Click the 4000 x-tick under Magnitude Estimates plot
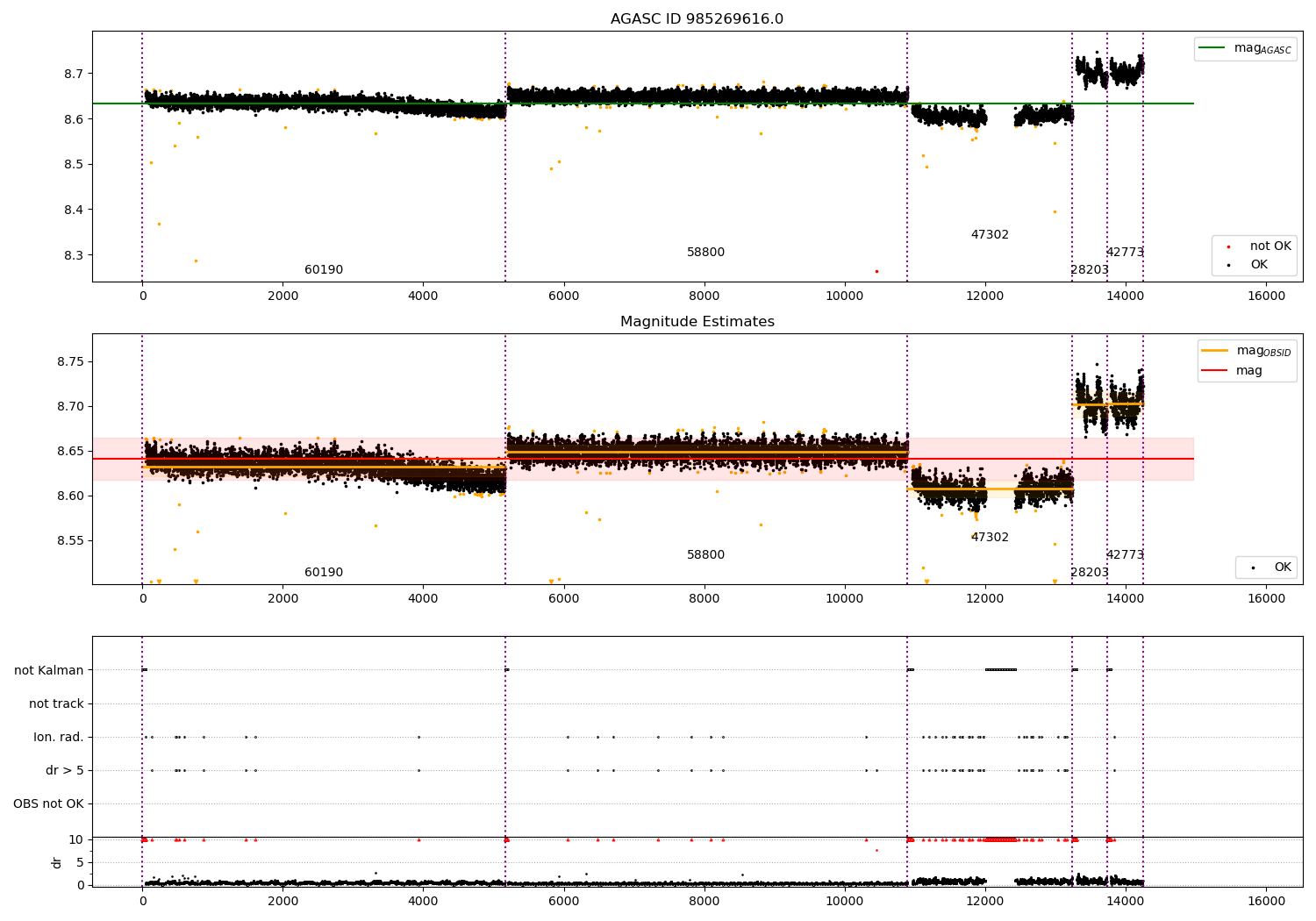 [x=424, y=599]
